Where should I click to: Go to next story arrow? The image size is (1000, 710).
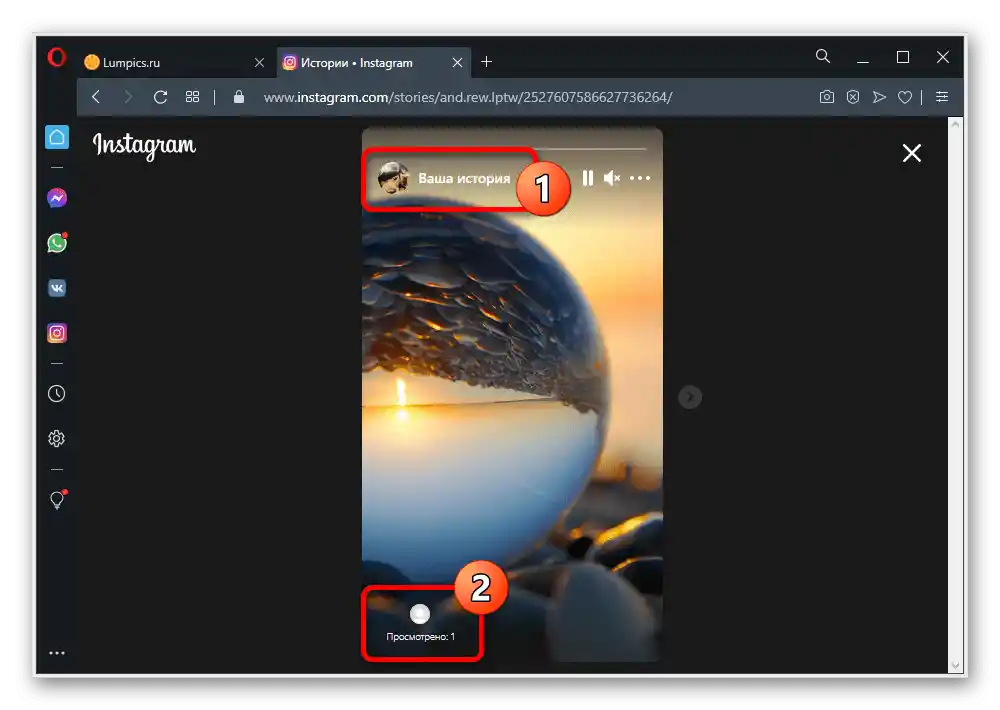click(689, 397)
